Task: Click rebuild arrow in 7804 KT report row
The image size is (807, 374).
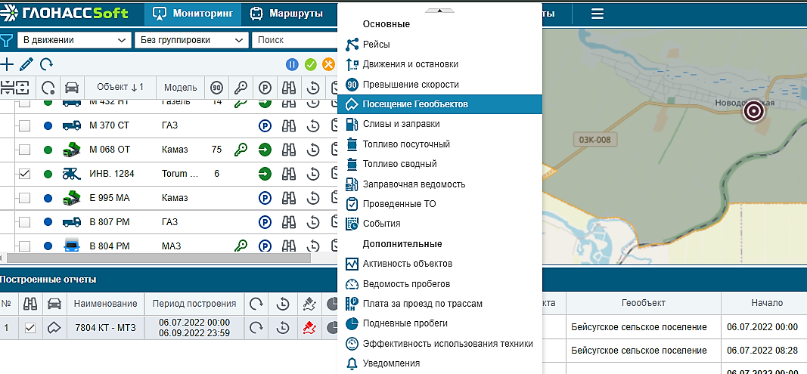Action: (x=256, y=327)
